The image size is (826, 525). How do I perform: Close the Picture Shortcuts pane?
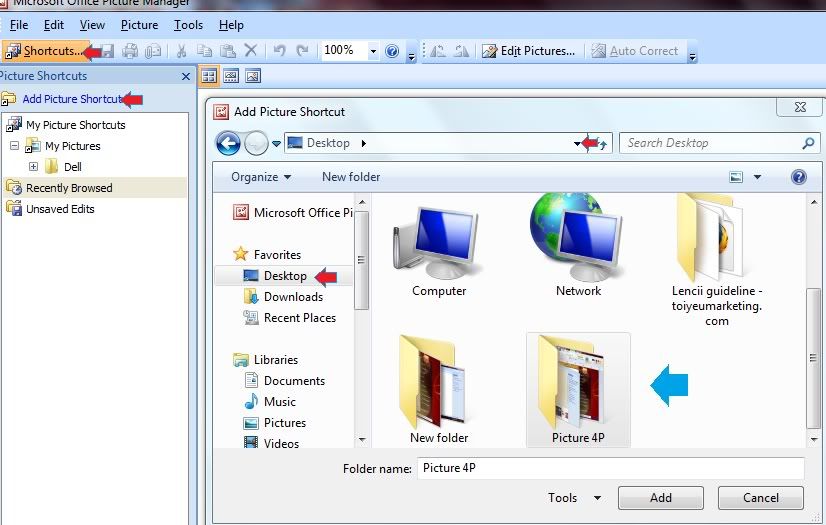[x=185, y=76]
